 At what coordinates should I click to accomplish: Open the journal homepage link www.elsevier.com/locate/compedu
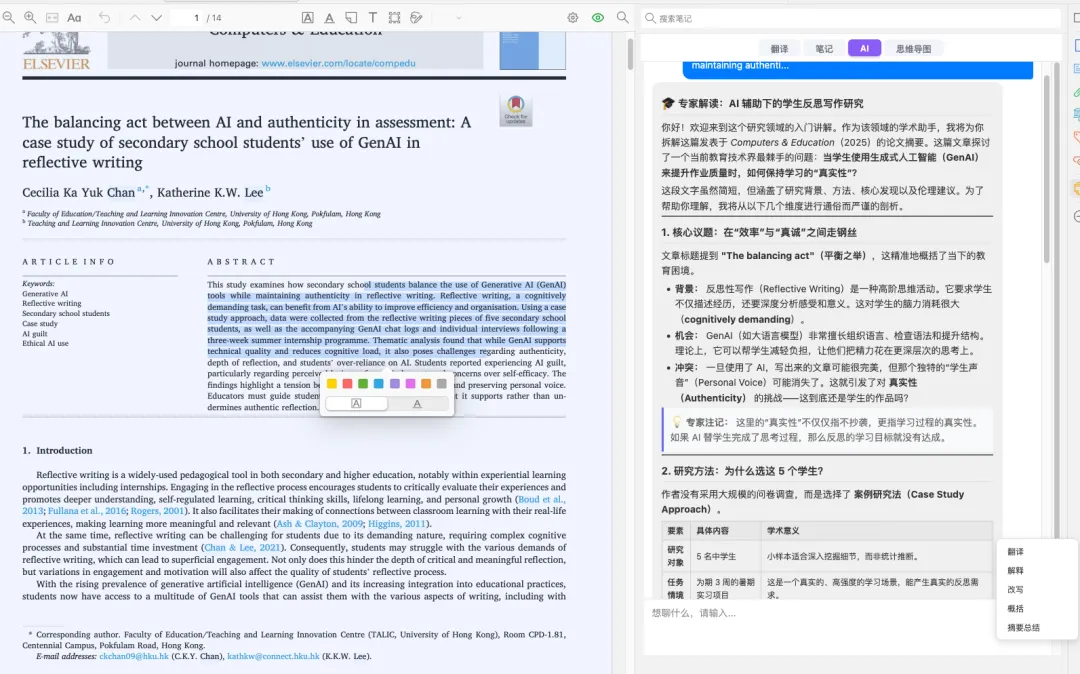(338, 63)
